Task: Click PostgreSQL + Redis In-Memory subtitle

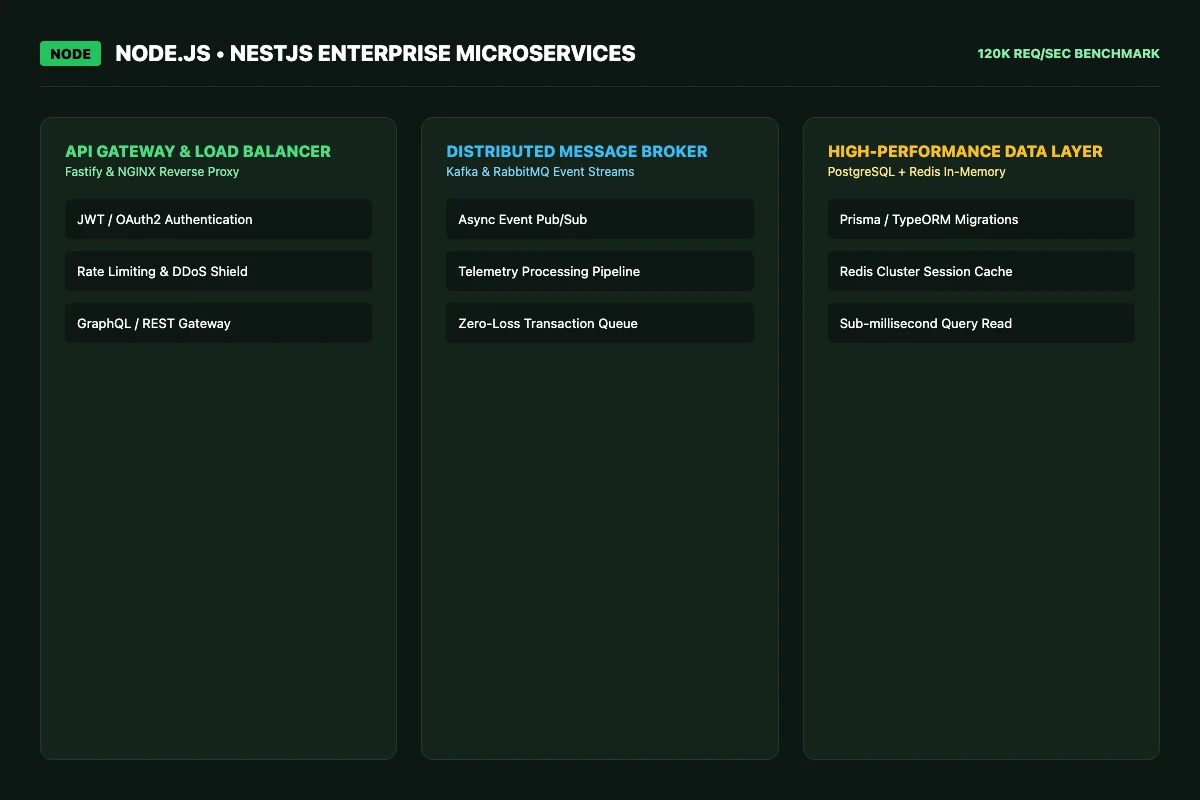Action: 917,172
